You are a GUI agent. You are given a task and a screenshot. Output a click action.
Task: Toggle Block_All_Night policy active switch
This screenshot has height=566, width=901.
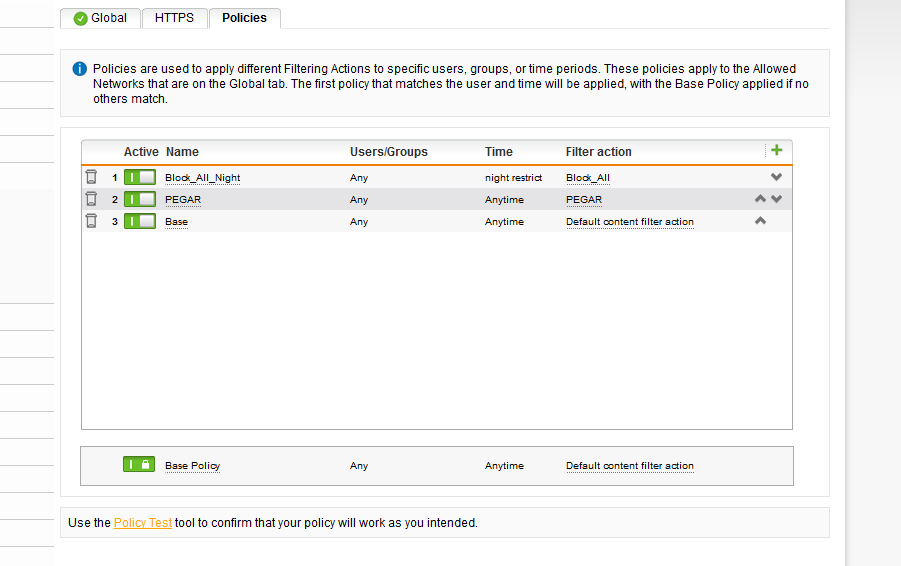pos(140,177)
